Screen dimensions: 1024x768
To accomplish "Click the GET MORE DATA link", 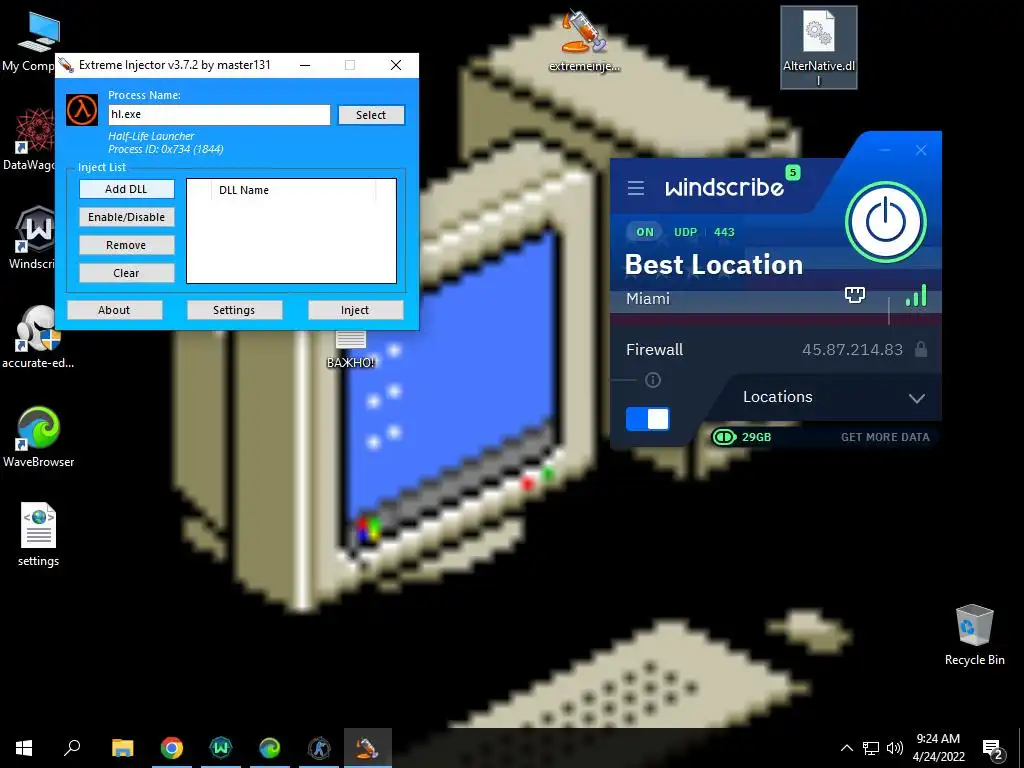I will [885, 437].
